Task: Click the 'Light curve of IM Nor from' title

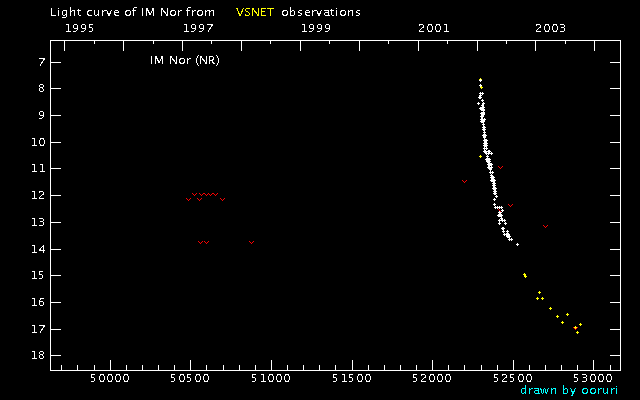Action: click(x=132, y=12)
